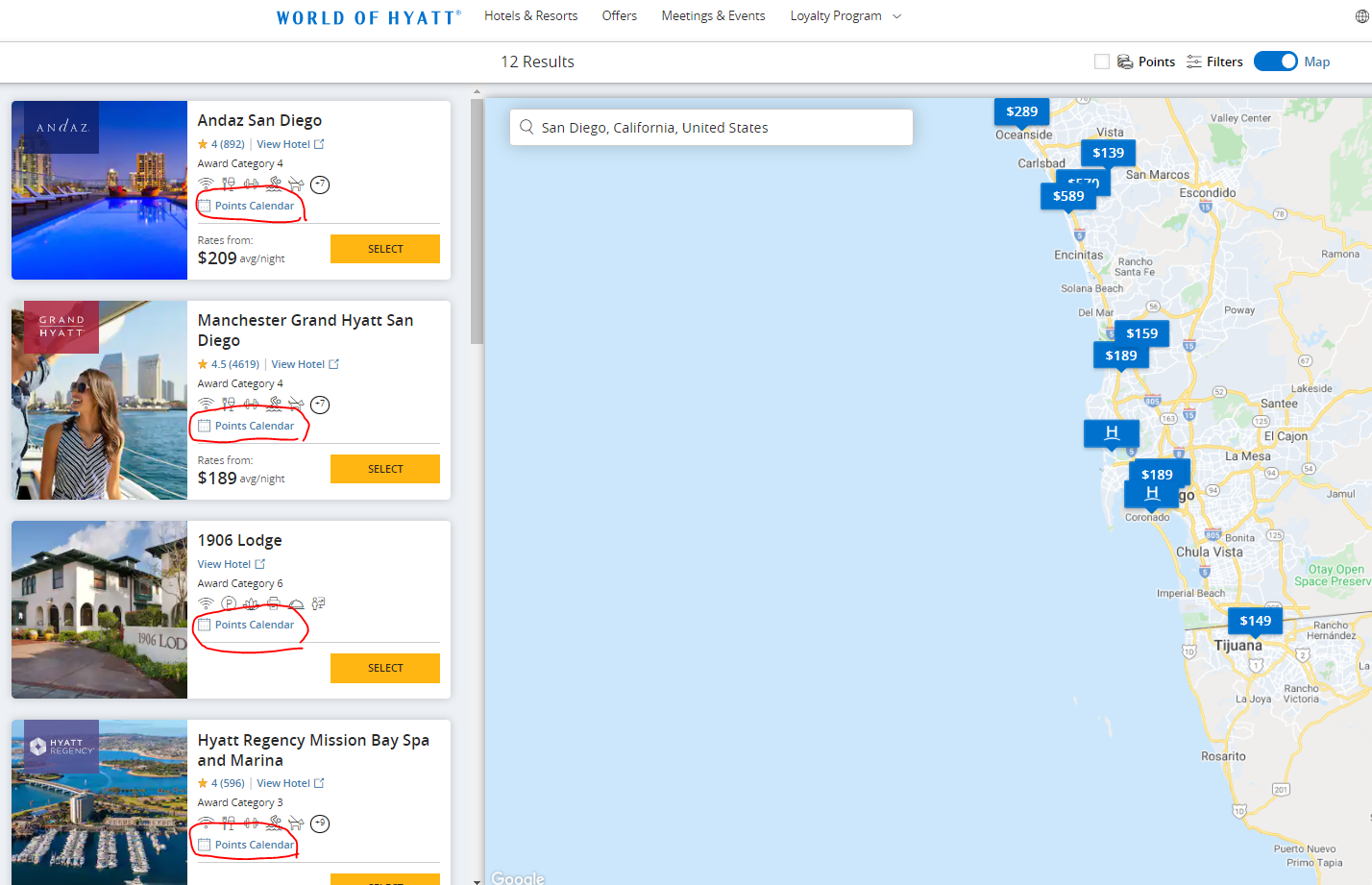
Task: Select the 1906 Lodge hotel
Action: [385, 668]
